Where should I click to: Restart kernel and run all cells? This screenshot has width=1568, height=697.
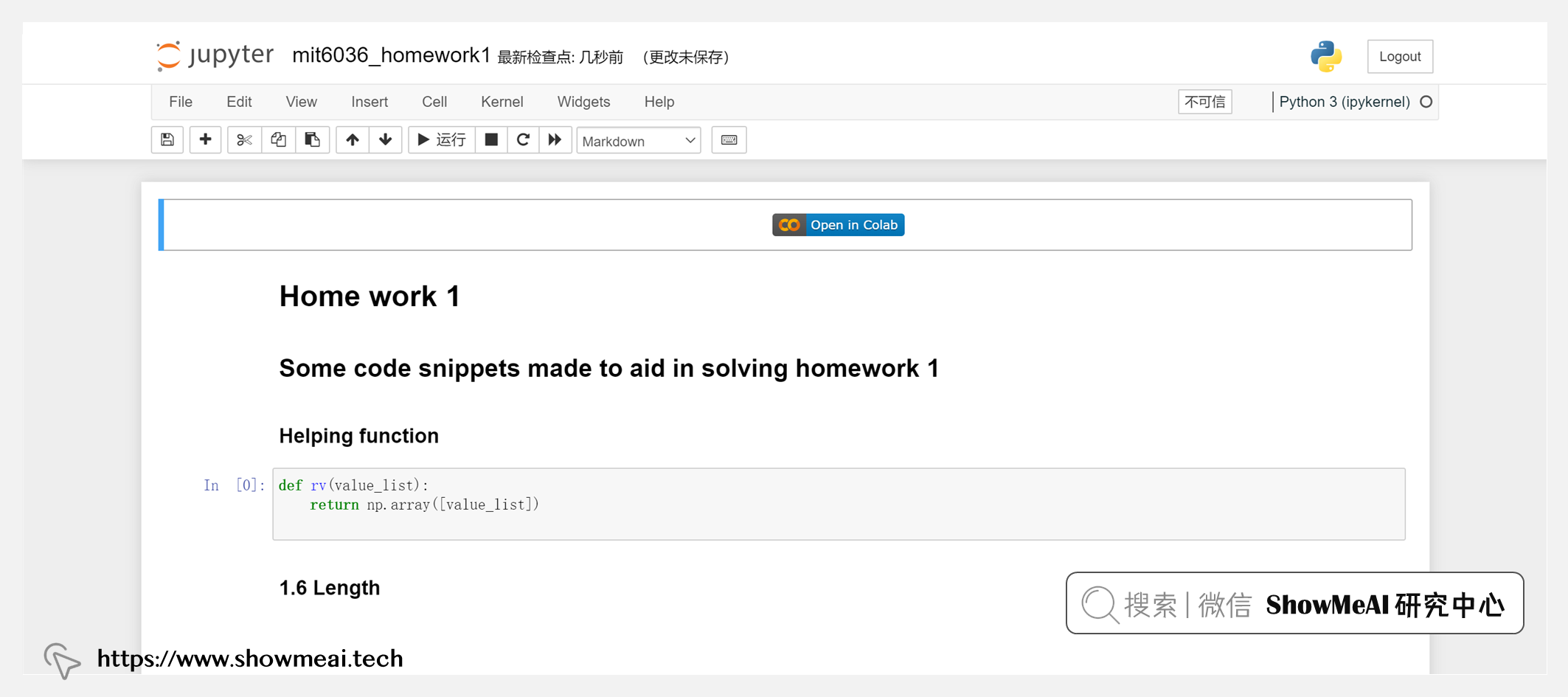coord(555,139)
